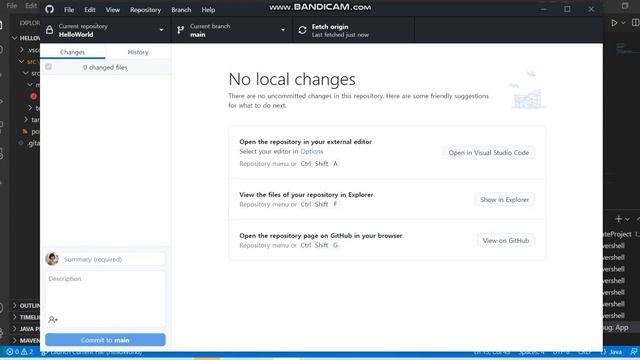The image size is (640, 360).
Task: Toggle the select-all changed files checkbox
Action: (49, 67)
